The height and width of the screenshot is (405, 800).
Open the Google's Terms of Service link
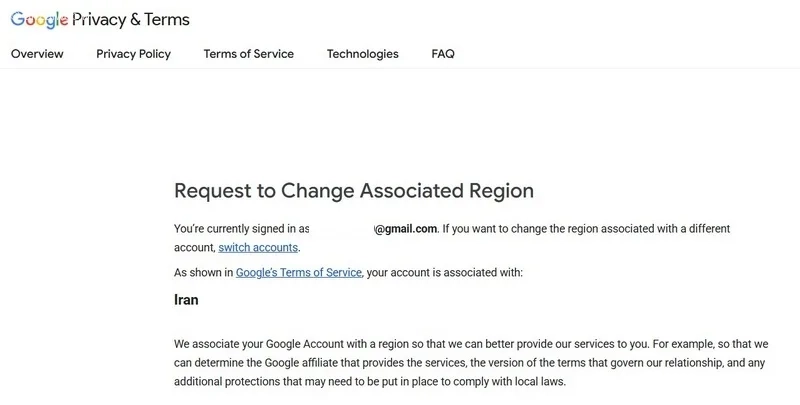coord(298,272)
